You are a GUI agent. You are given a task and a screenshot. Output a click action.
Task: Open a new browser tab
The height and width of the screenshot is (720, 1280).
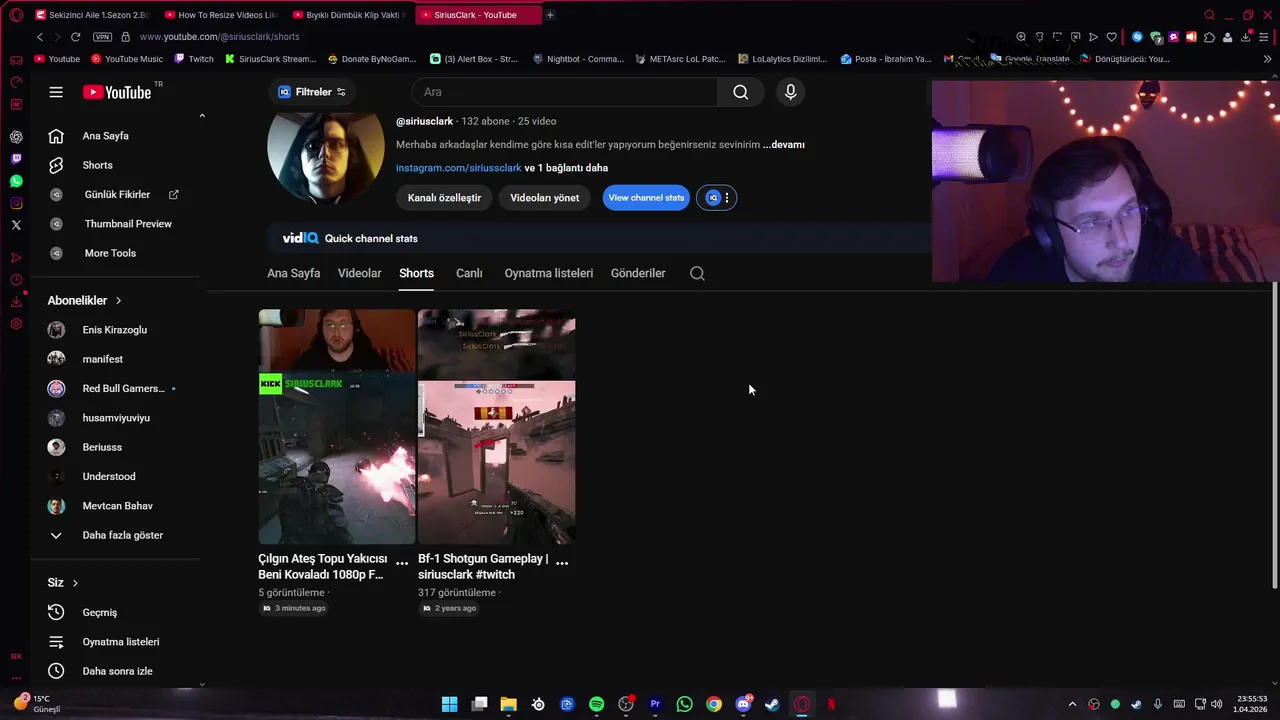(550, 15)
